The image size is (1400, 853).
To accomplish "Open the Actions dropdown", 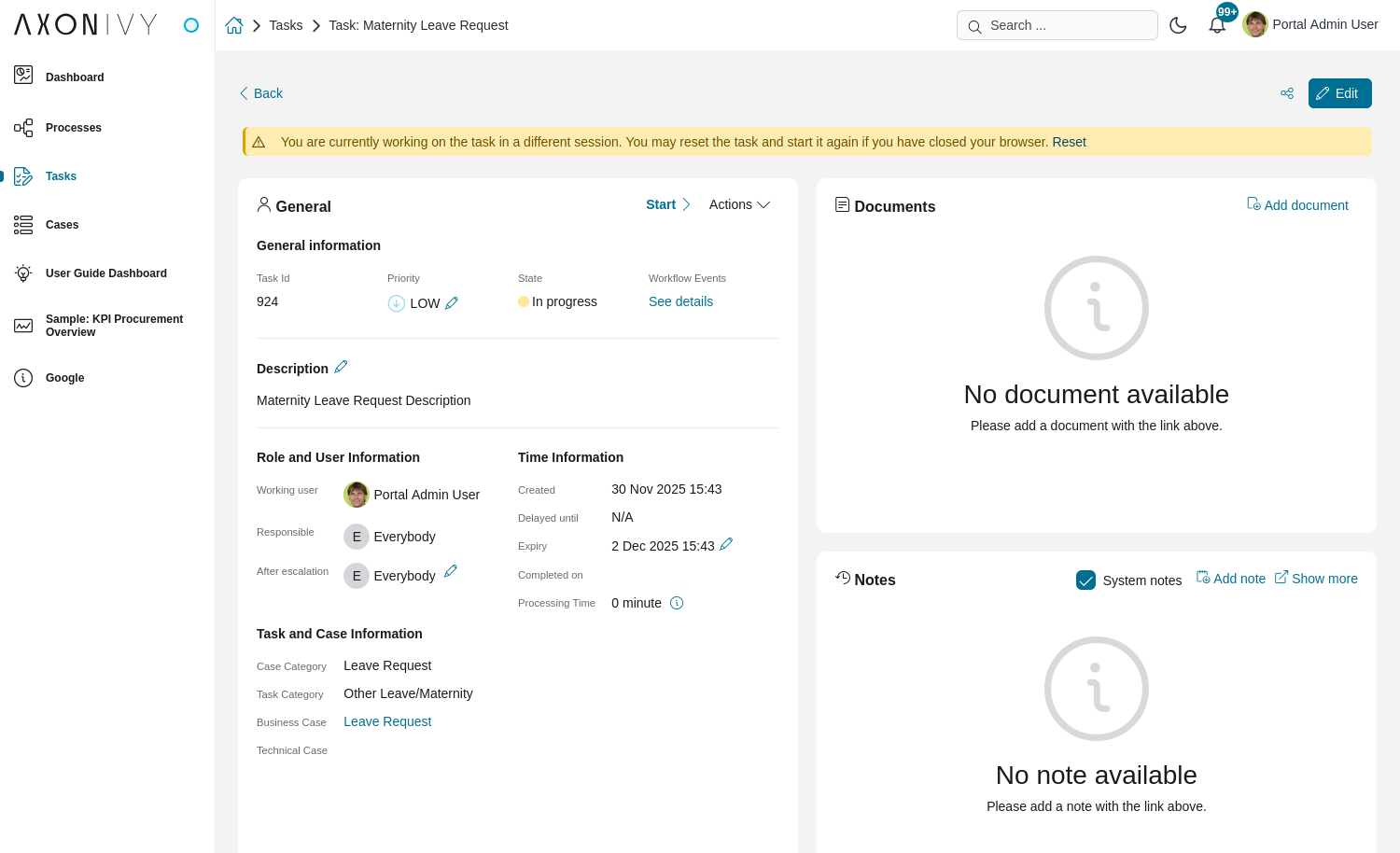I will coord(738,204).
